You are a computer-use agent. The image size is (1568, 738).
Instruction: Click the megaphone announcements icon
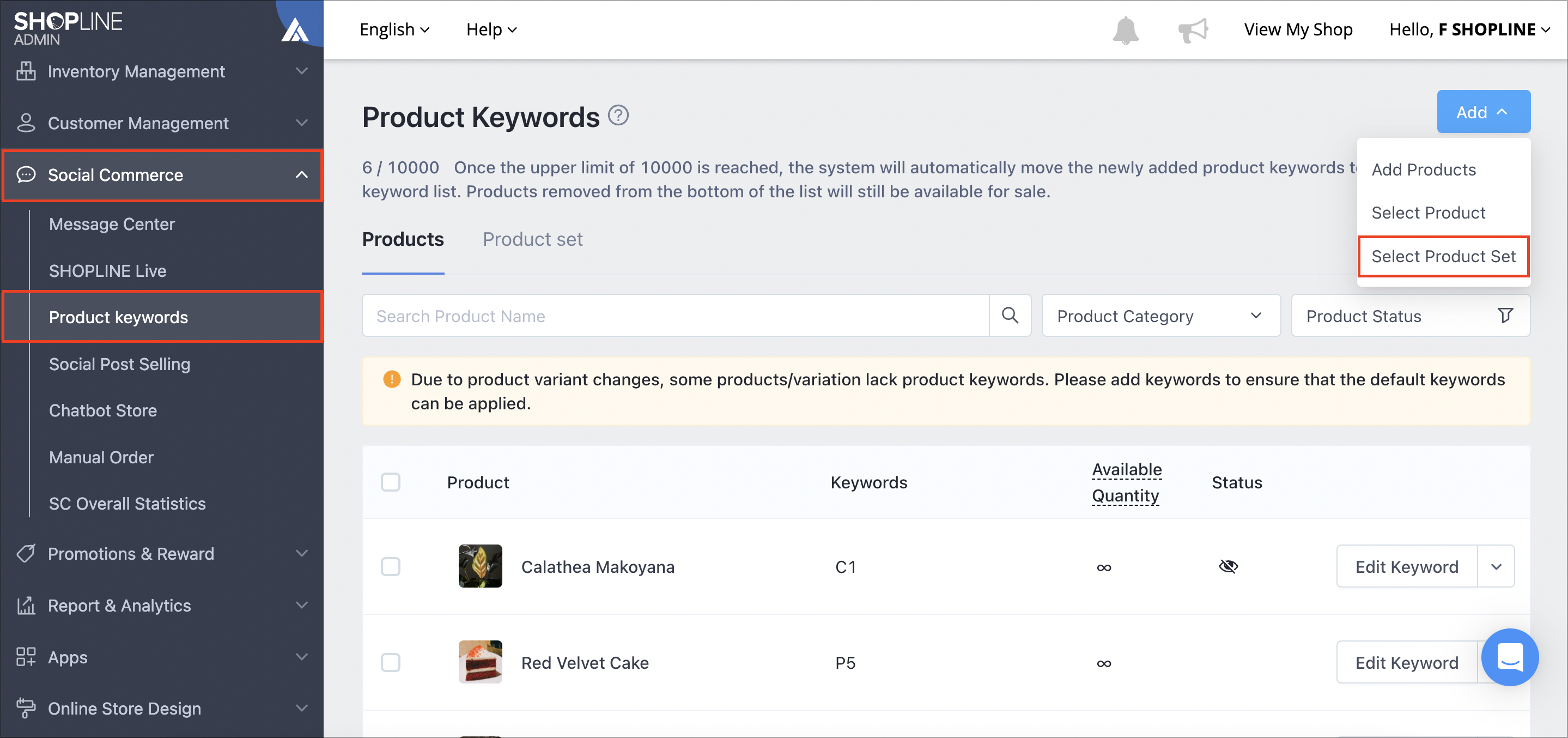pyautogui.click(x=1193, y=30)
